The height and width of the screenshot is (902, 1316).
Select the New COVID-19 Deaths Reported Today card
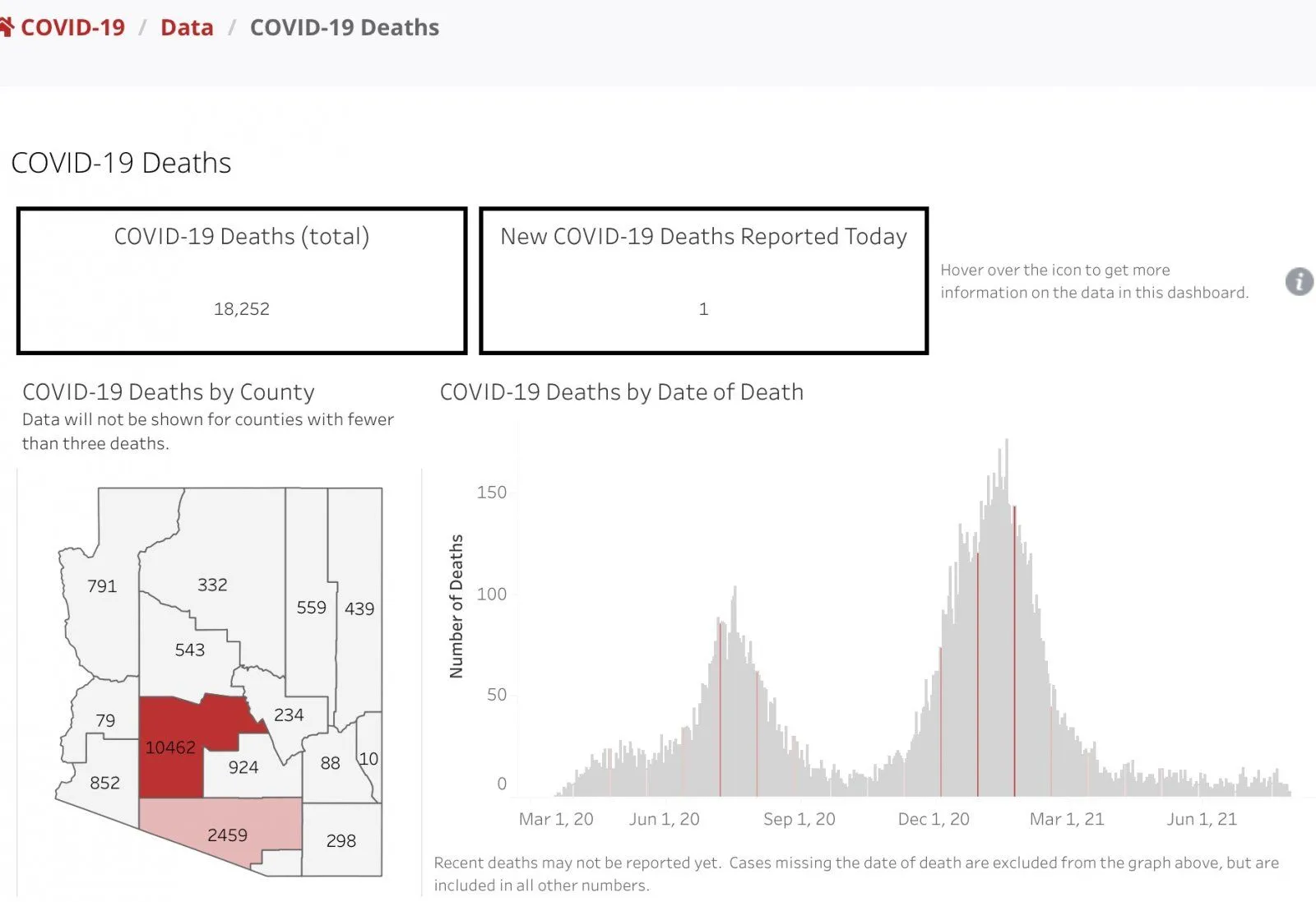(703, 280)
